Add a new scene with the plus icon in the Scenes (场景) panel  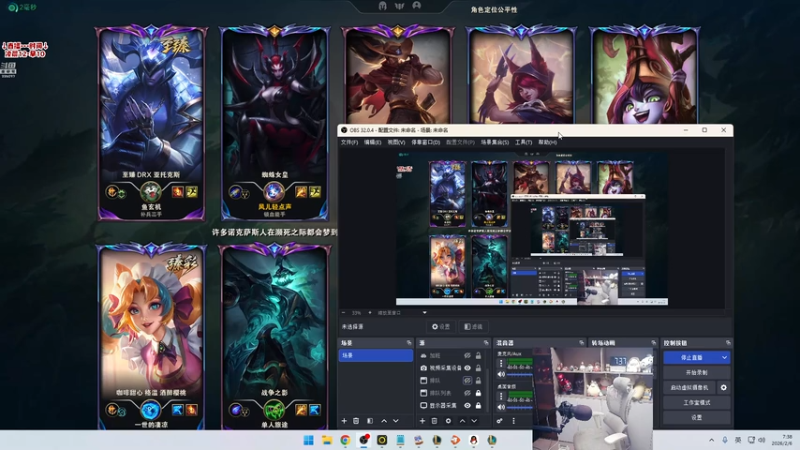pos(344,421)
